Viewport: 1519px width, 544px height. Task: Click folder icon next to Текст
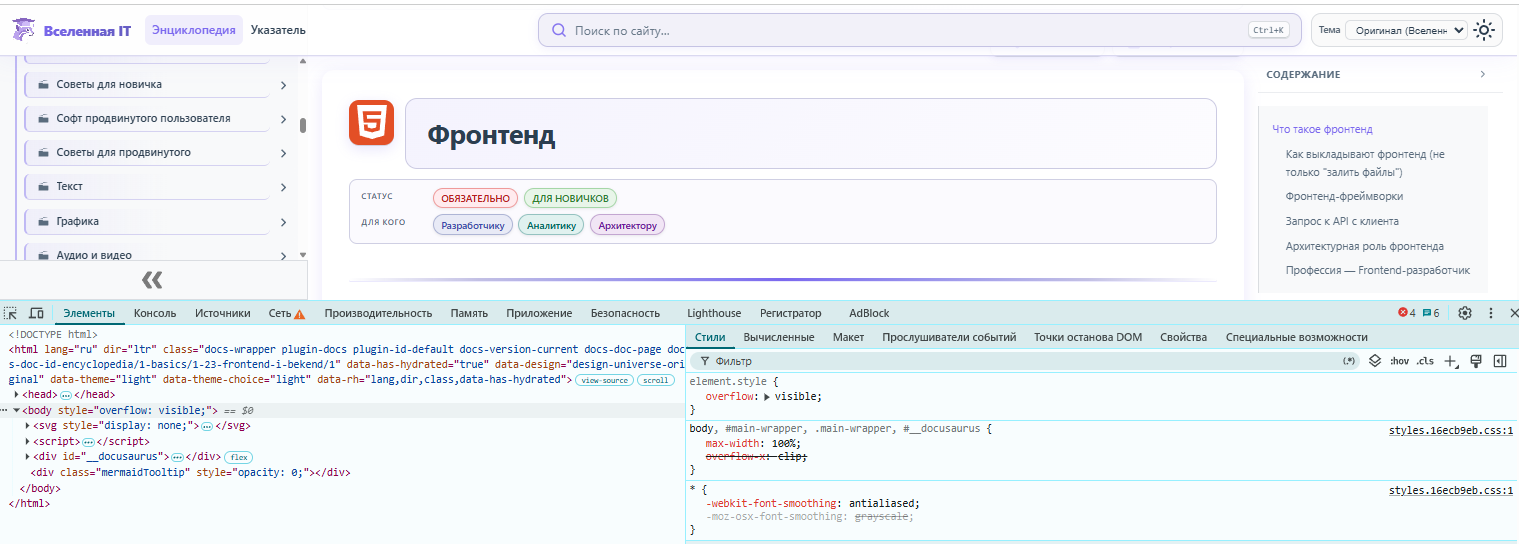click(44, 187)
